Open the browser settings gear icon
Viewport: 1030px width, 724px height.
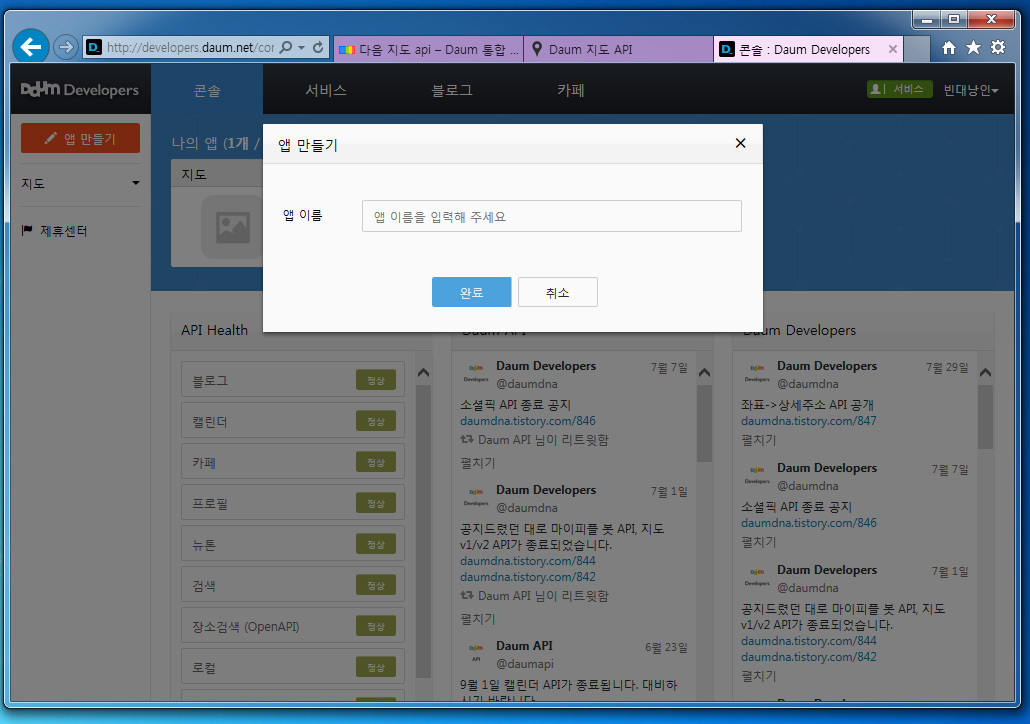996,46
